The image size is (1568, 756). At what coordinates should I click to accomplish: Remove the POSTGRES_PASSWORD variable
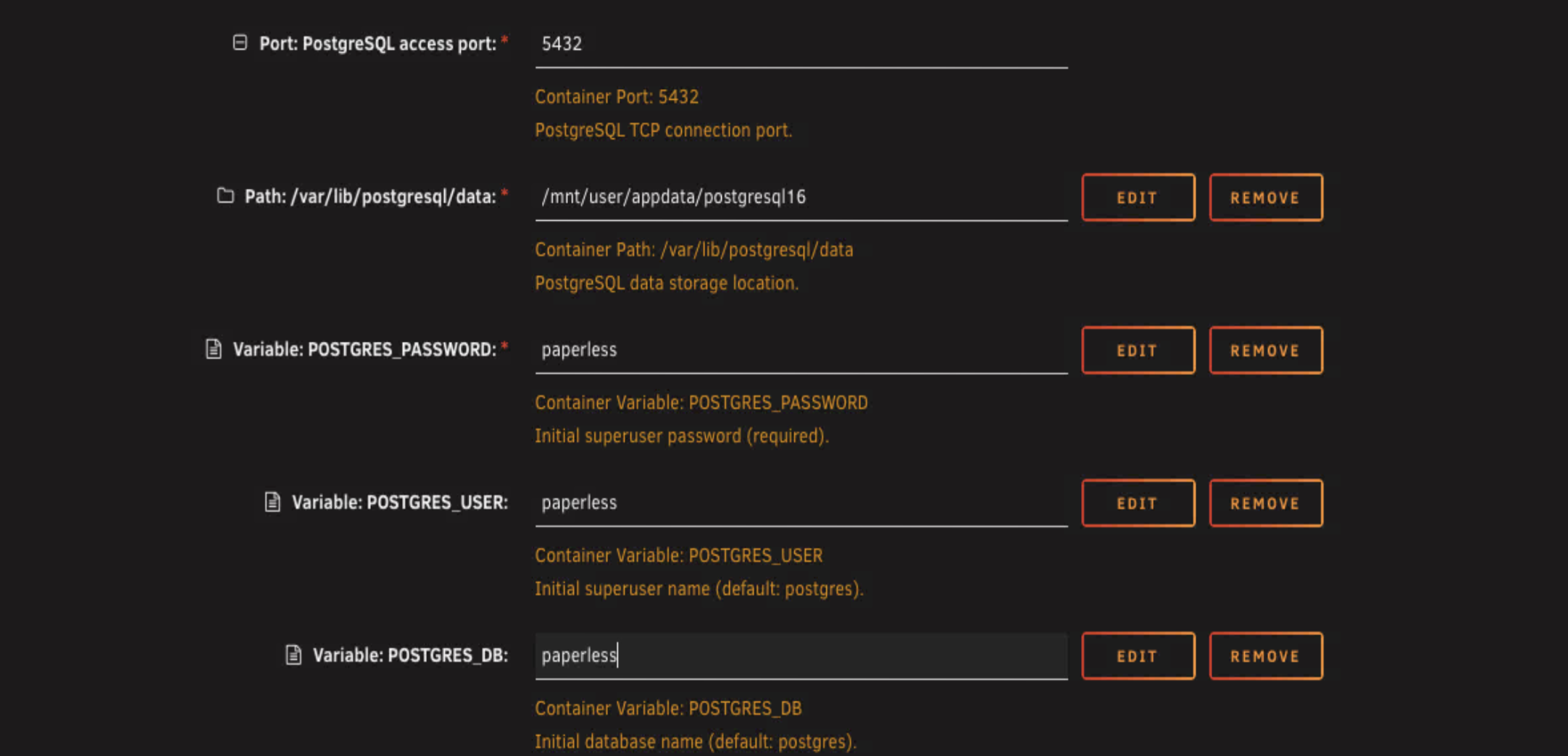(x=1265, y=350)
